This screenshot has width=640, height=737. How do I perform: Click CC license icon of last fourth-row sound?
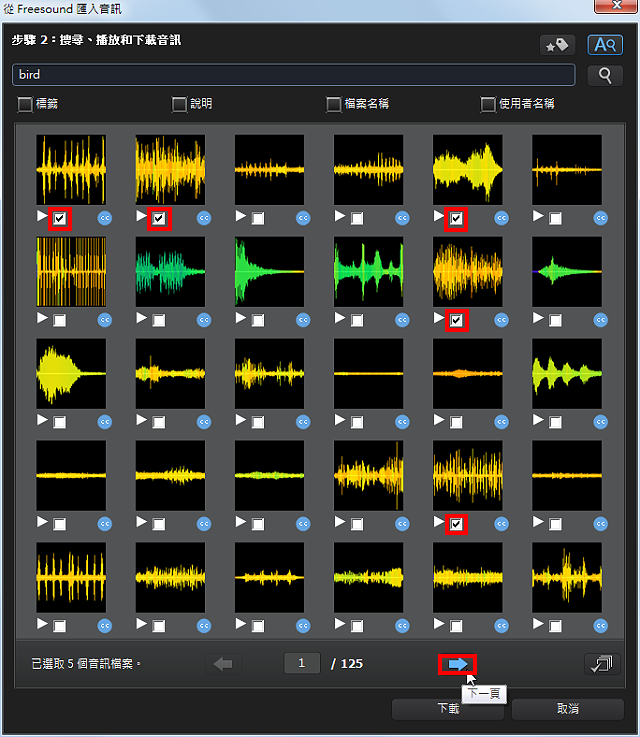[x=601, y=524]
